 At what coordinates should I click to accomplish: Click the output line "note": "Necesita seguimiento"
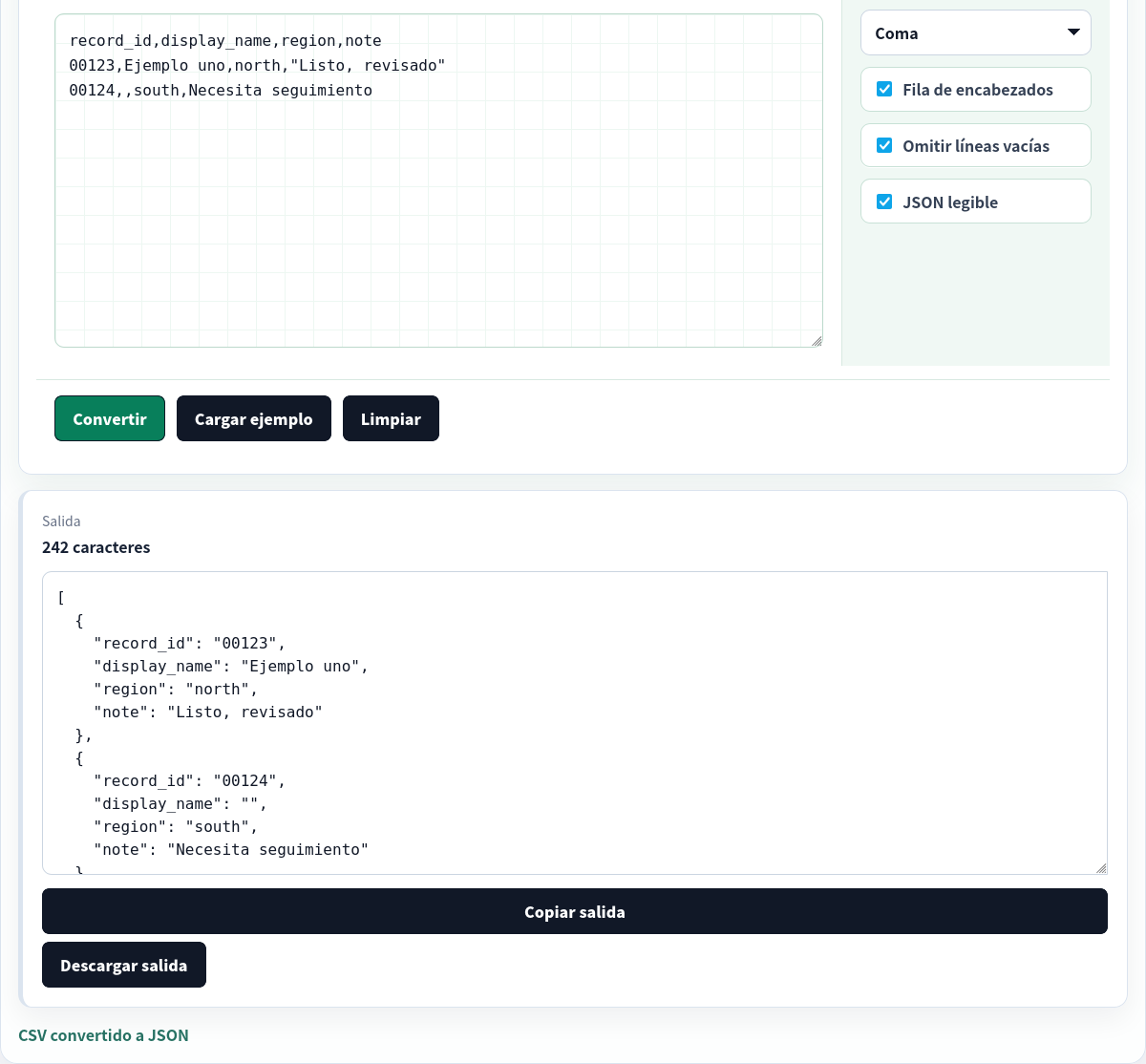tap(231, 850)
